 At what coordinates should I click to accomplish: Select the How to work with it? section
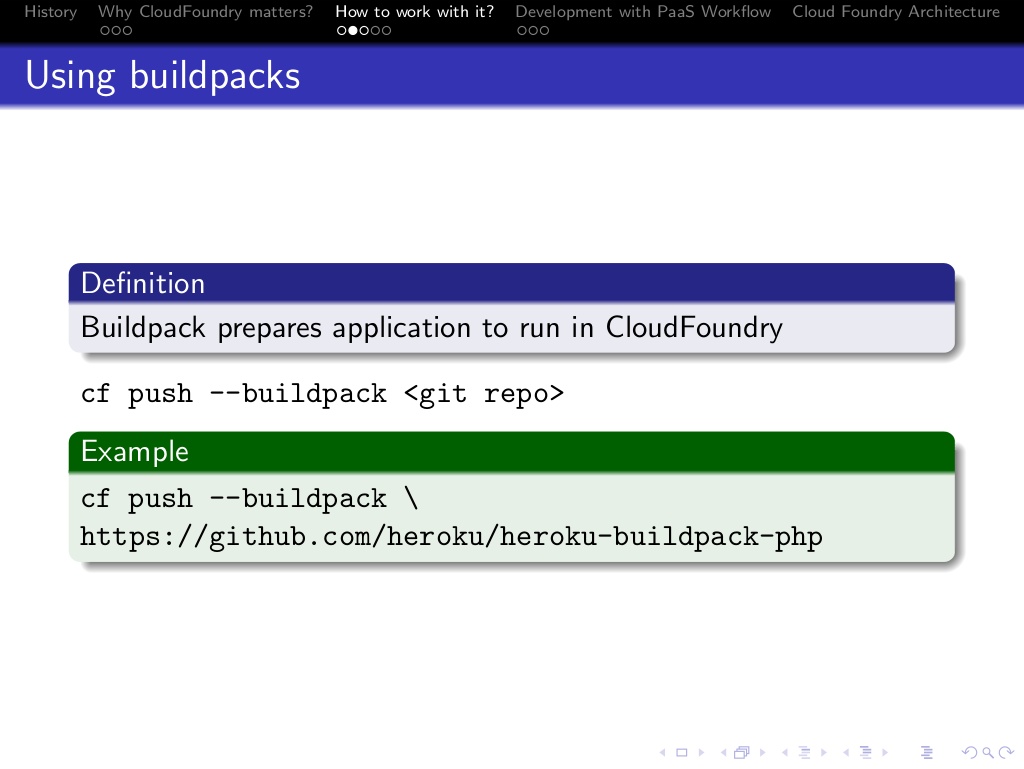(x=415, y=12)
